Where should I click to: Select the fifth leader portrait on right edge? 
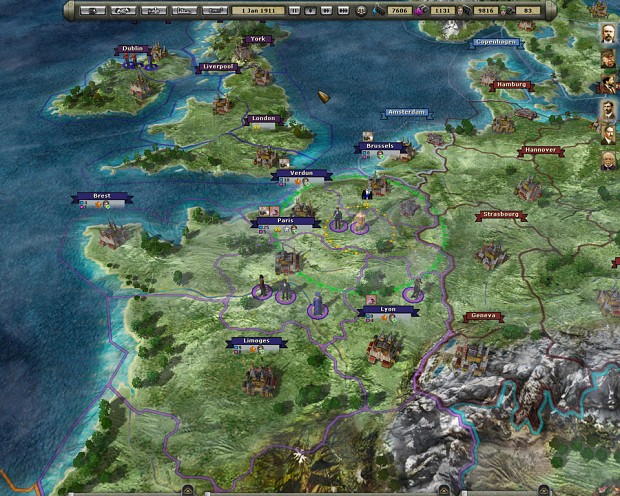coord(609,135)
